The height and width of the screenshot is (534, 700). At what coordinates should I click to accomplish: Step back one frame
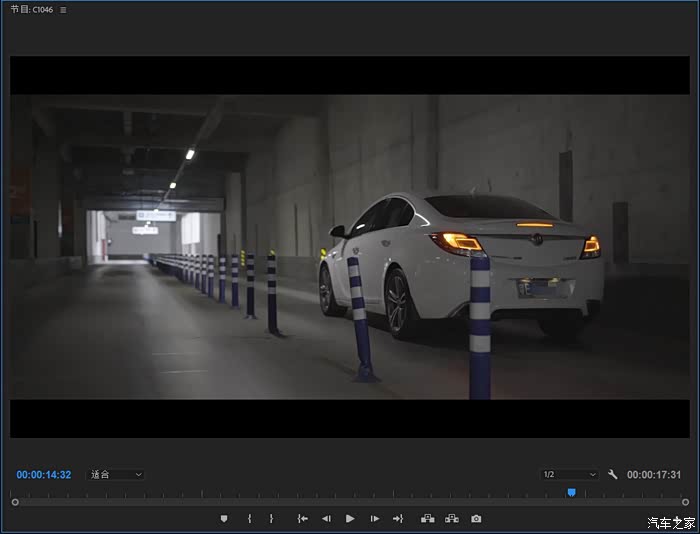[326, 518]
